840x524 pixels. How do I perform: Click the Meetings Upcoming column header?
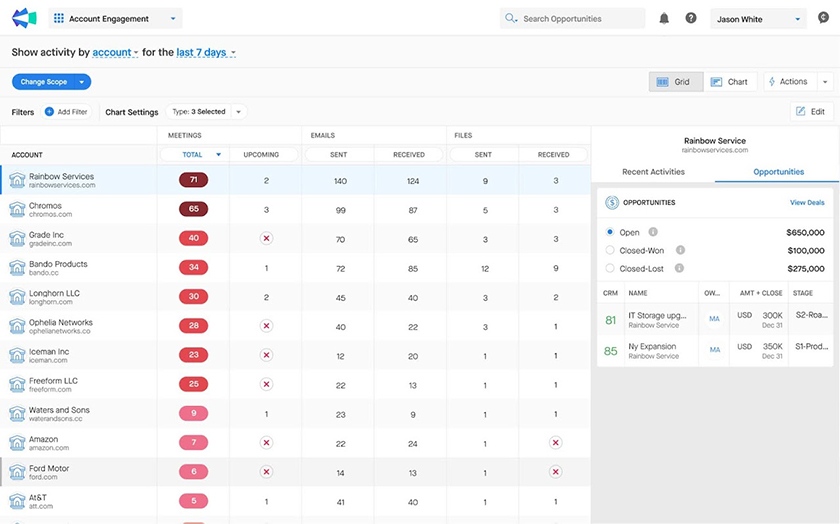click(263, 155)
